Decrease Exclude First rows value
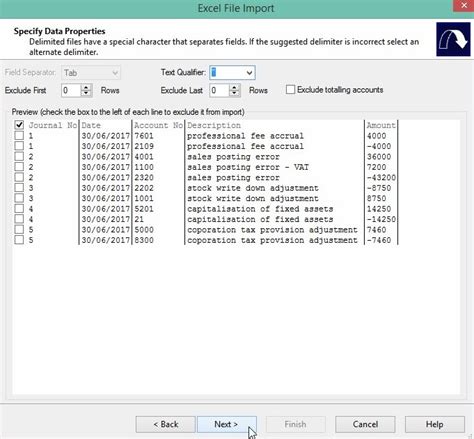 pos(86,94)
